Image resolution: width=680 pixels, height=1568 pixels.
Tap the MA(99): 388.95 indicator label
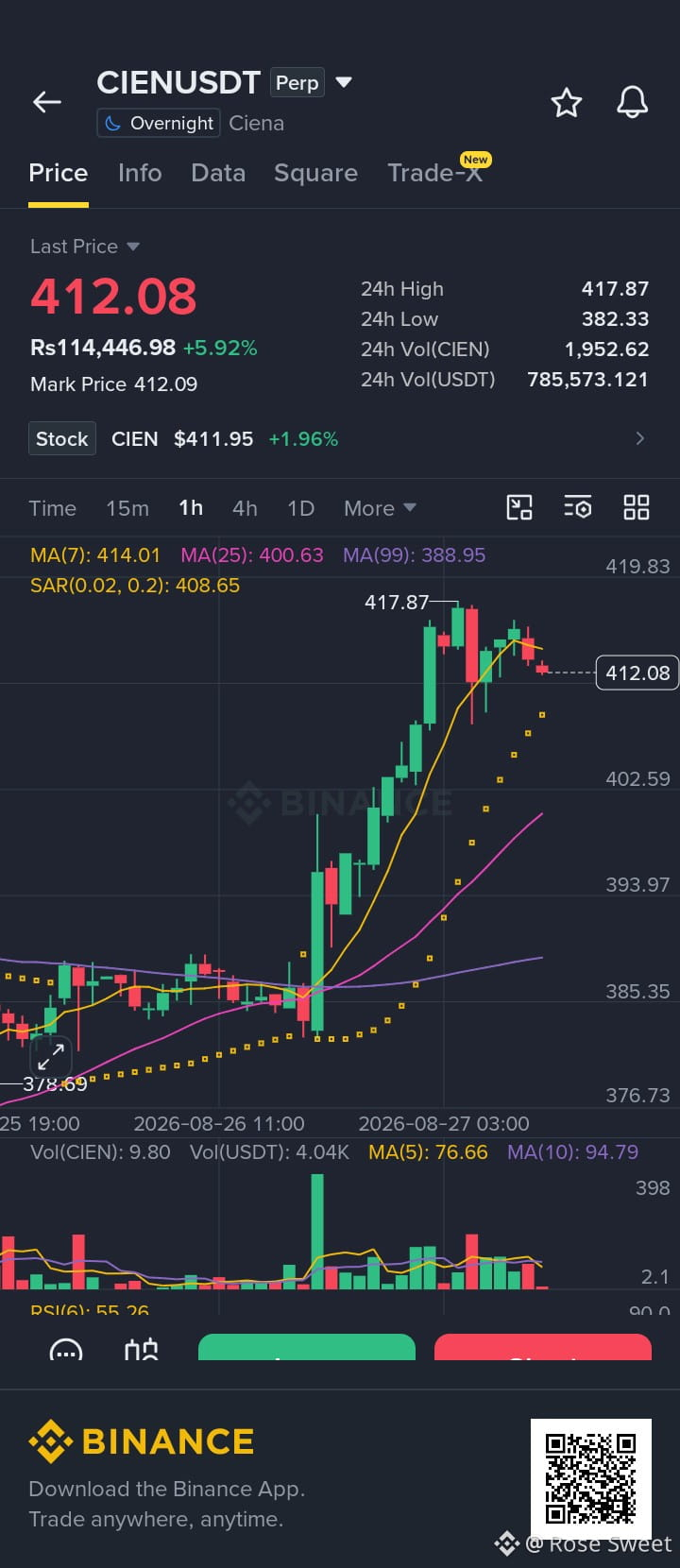click(x=415, y=555)
